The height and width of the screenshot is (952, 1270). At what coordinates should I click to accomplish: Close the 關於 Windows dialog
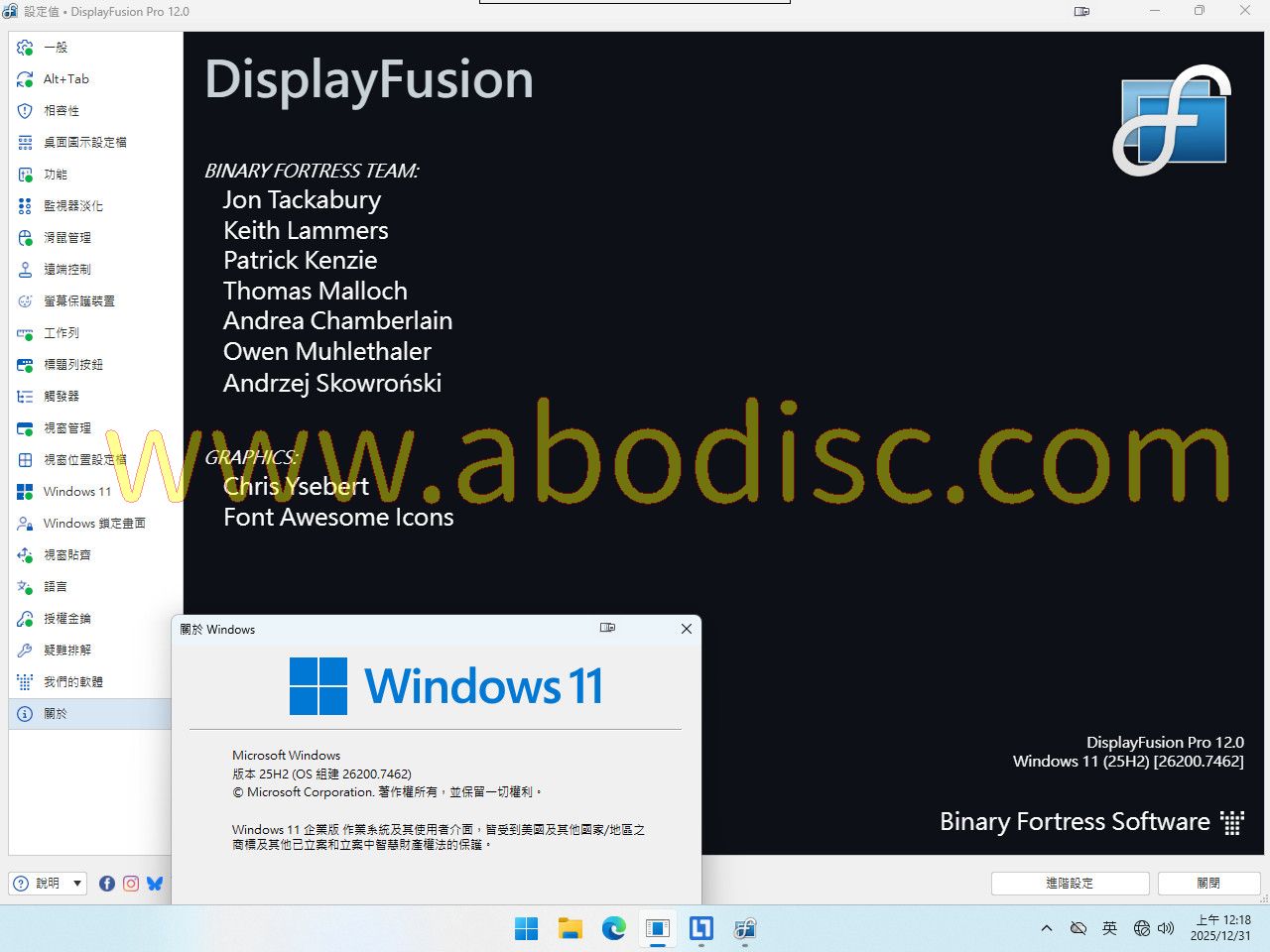coord(686,629)
